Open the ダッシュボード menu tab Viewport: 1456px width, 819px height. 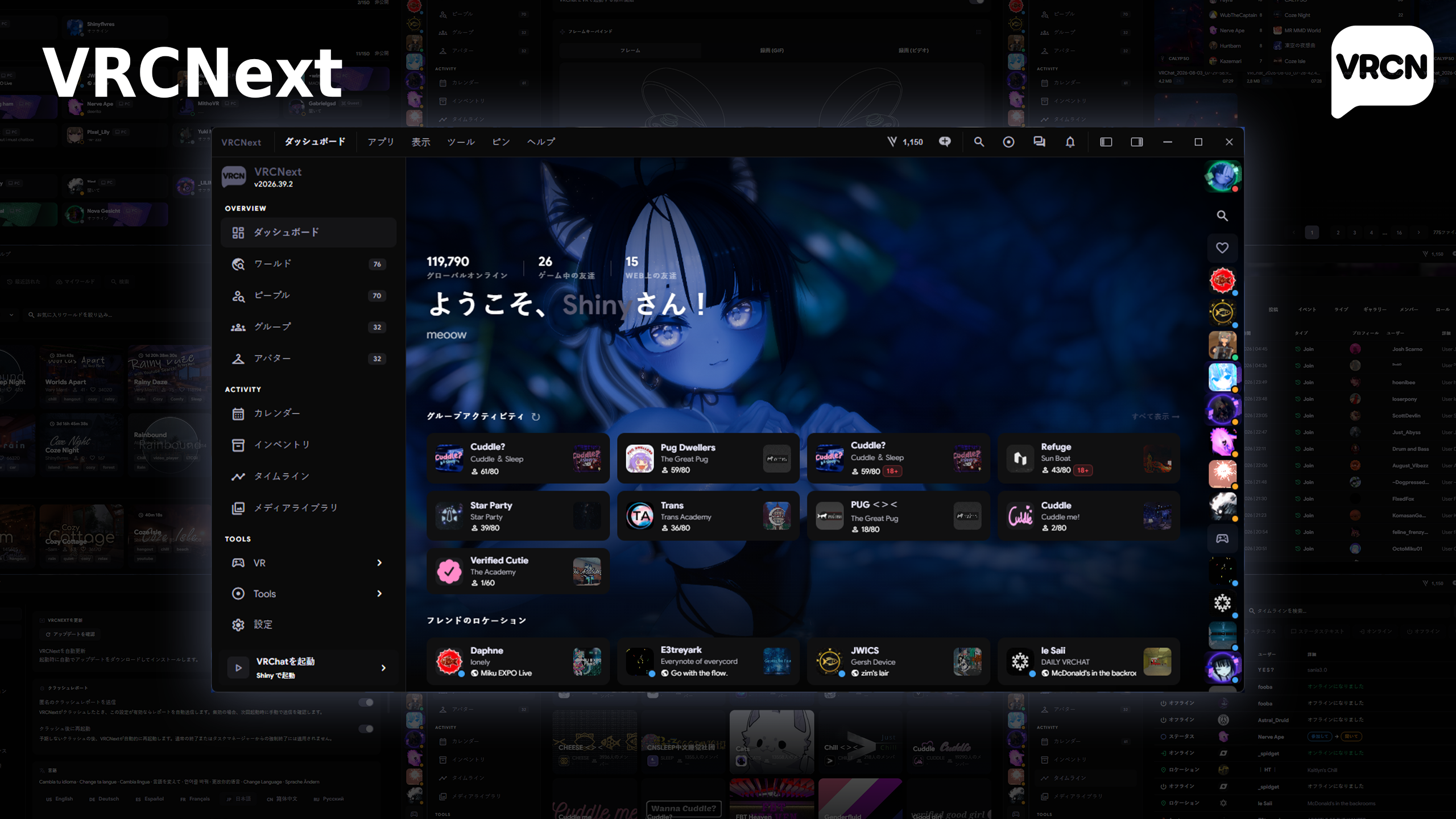tap(315, 142)
